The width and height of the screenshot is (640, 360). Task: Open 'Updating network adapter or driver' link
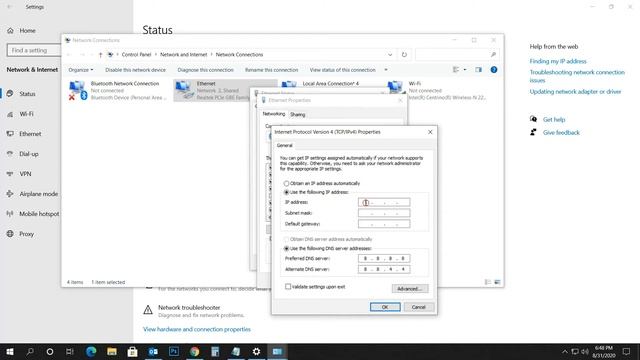pyautogui.click(x=576, y=91)
